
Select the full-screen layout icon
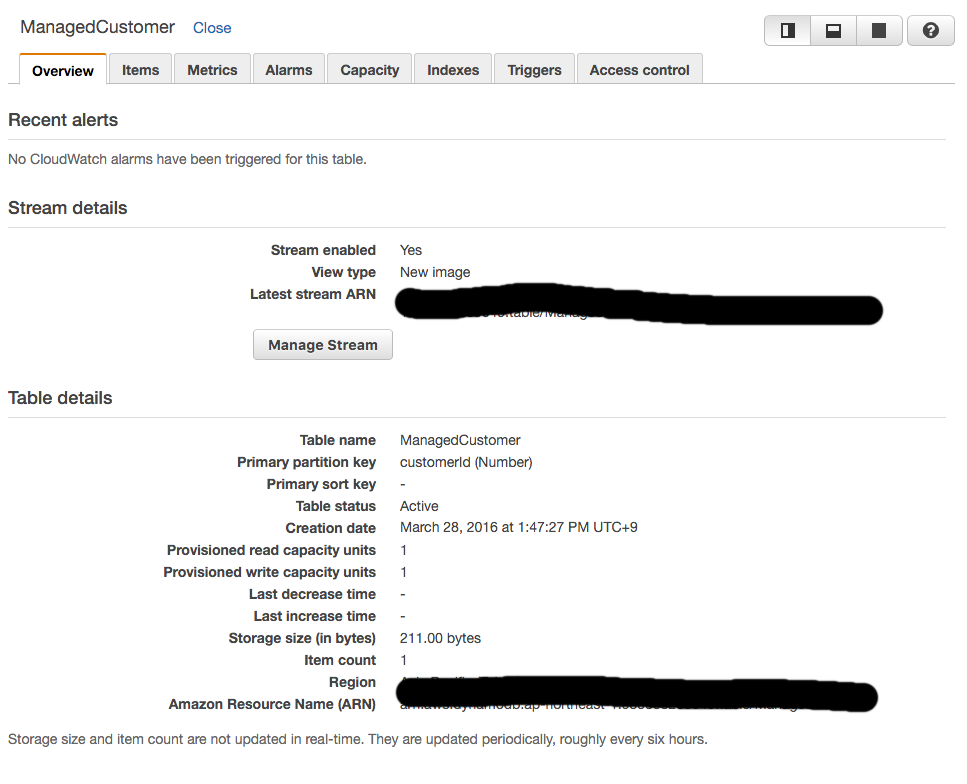click(x=879, y=30)
